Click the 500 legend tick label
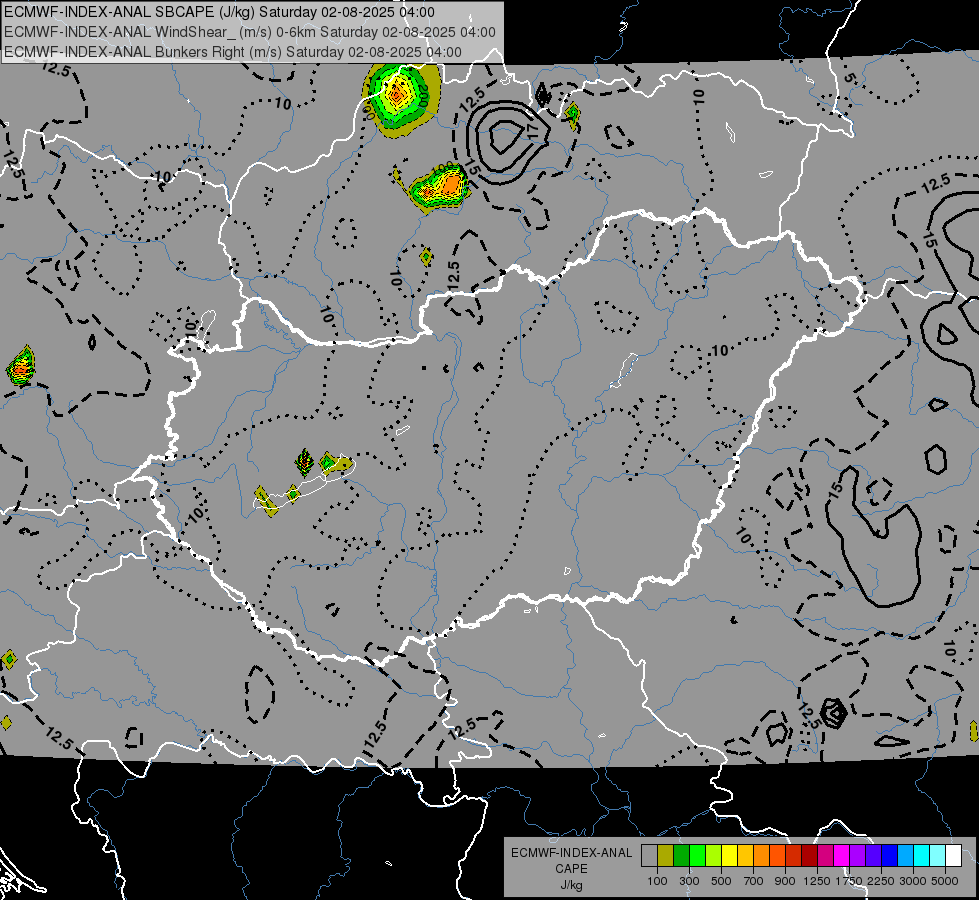Screen dimensions: 979x900 [721, 881]
